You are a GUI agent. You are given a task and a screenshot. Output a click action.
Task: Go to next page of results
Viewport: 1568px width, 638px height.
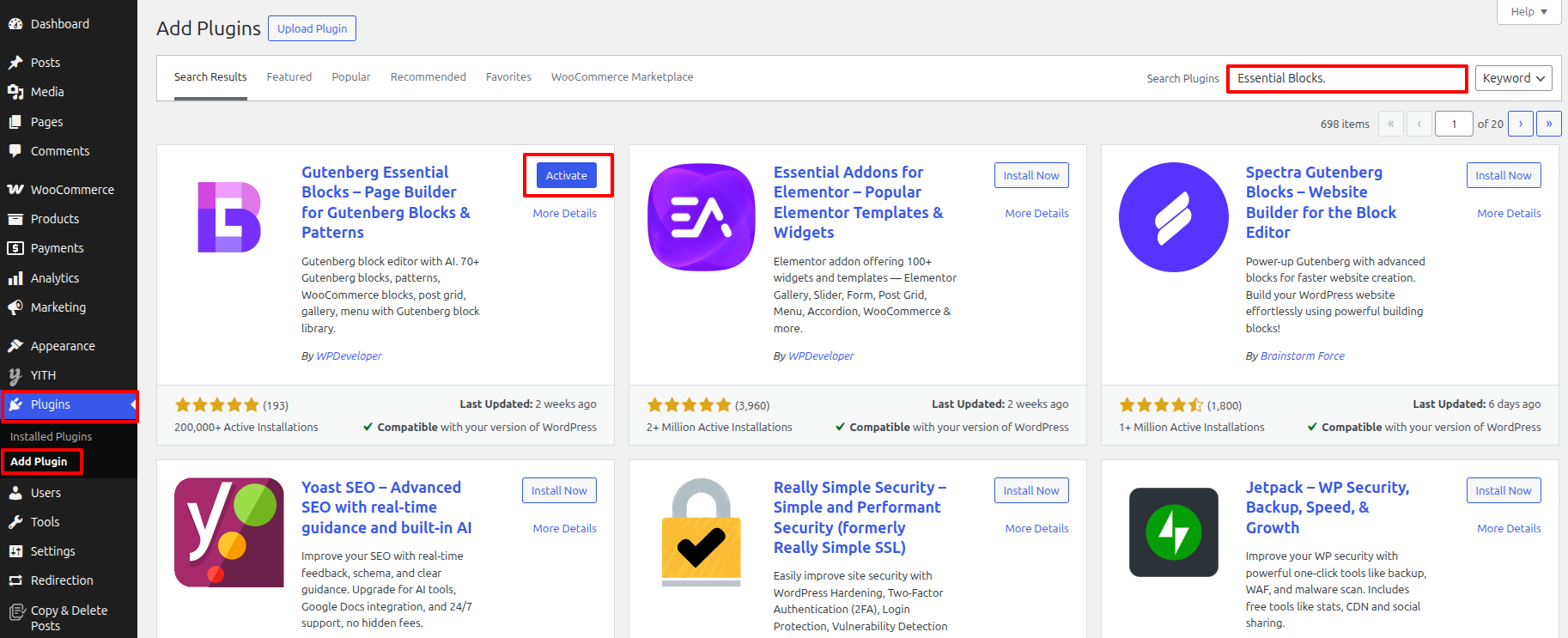point(1521,124)
